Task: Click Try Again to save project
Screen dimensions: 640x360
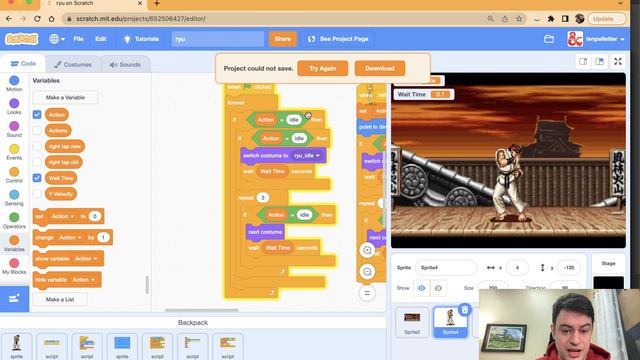Action: pos(322,68)
